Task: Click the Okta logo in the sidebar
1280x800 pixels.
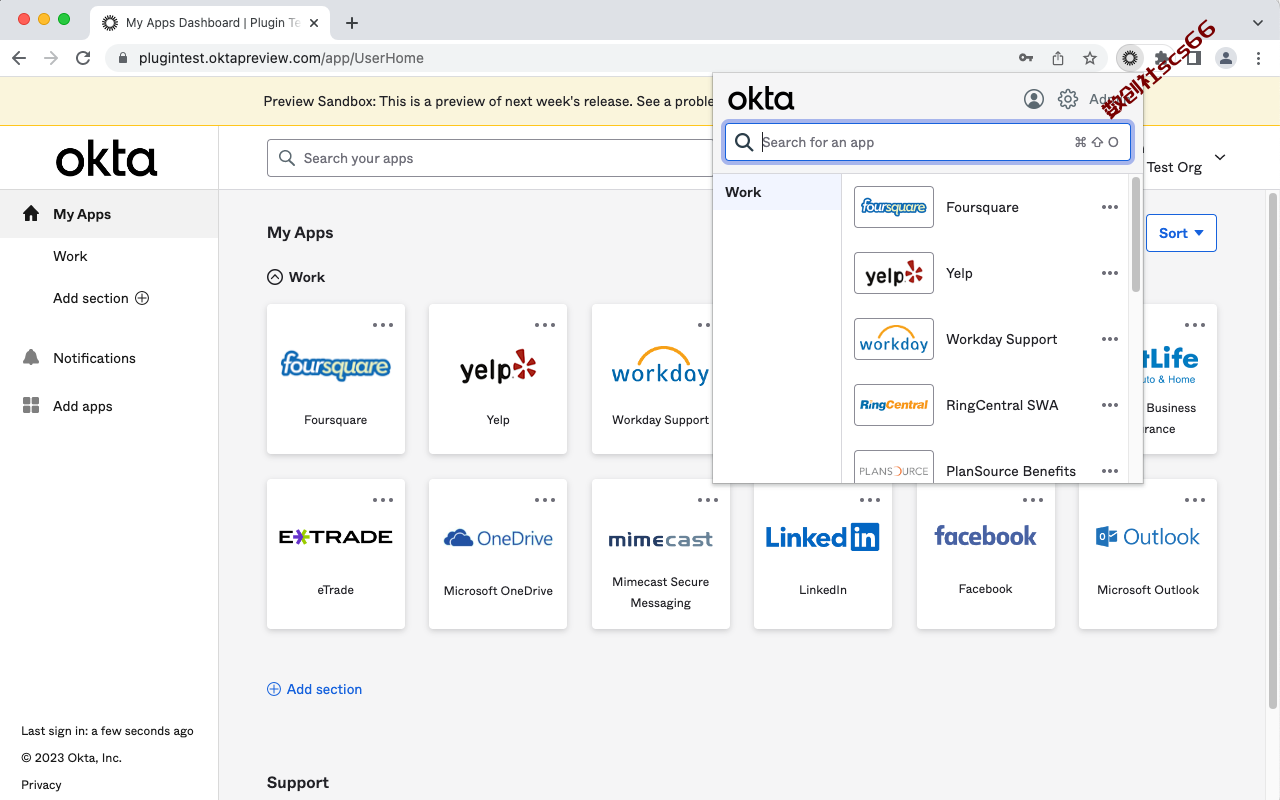Action: 106,160
